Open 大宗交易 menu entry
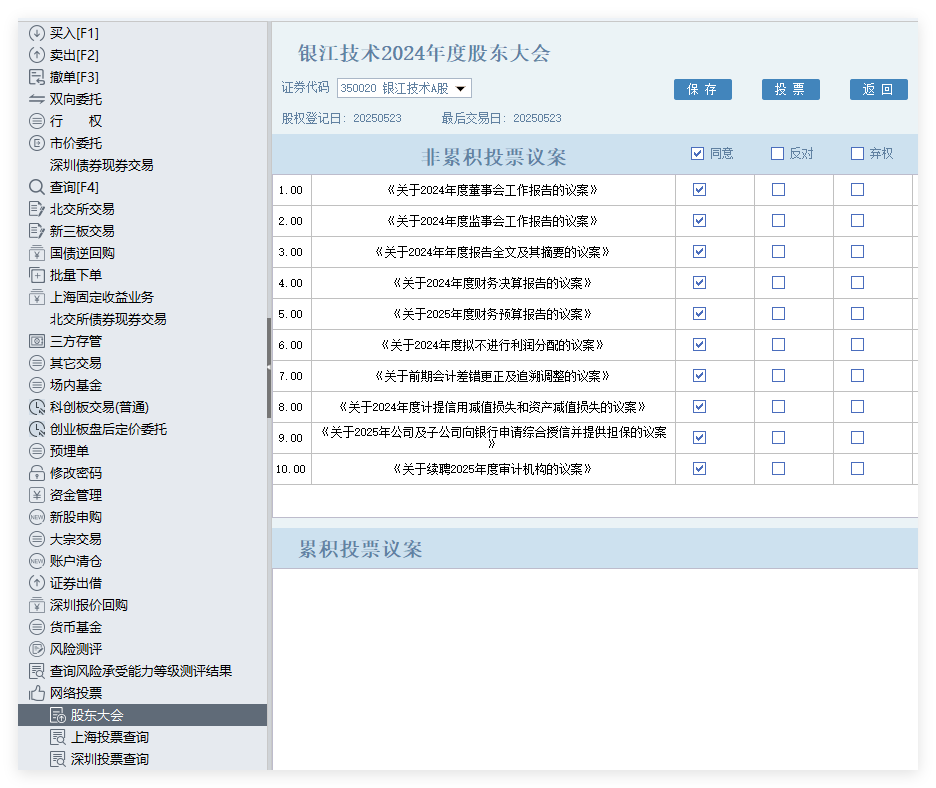Image resolution: width=936 pixels, height=788 pixels. tap(76, 539)
